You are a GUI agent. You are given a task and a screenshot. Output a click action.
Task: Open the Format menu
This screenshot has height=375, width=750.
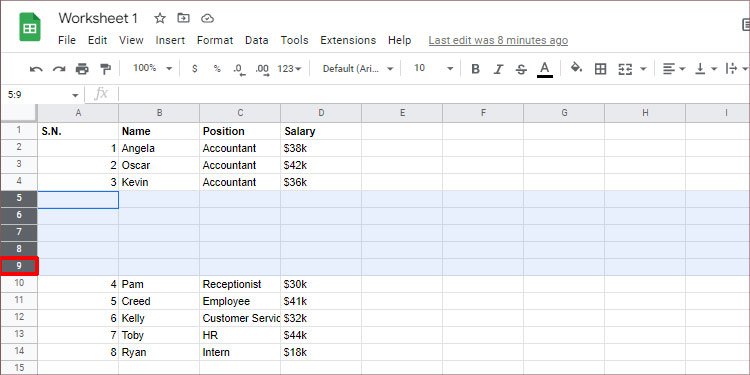[x=215, y=40]
